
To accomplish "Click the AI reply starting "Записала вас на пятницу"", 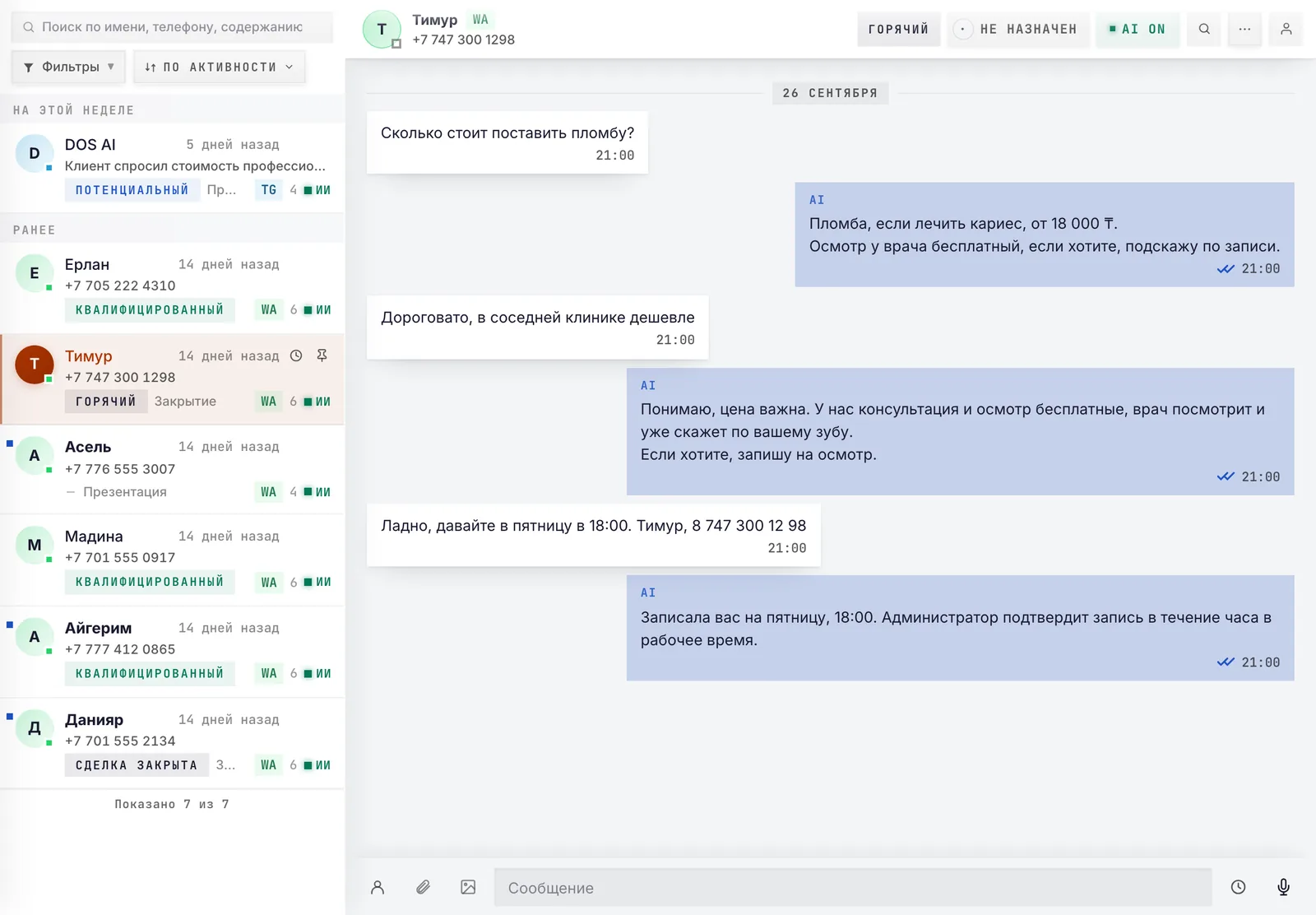I will coord(960,628).
